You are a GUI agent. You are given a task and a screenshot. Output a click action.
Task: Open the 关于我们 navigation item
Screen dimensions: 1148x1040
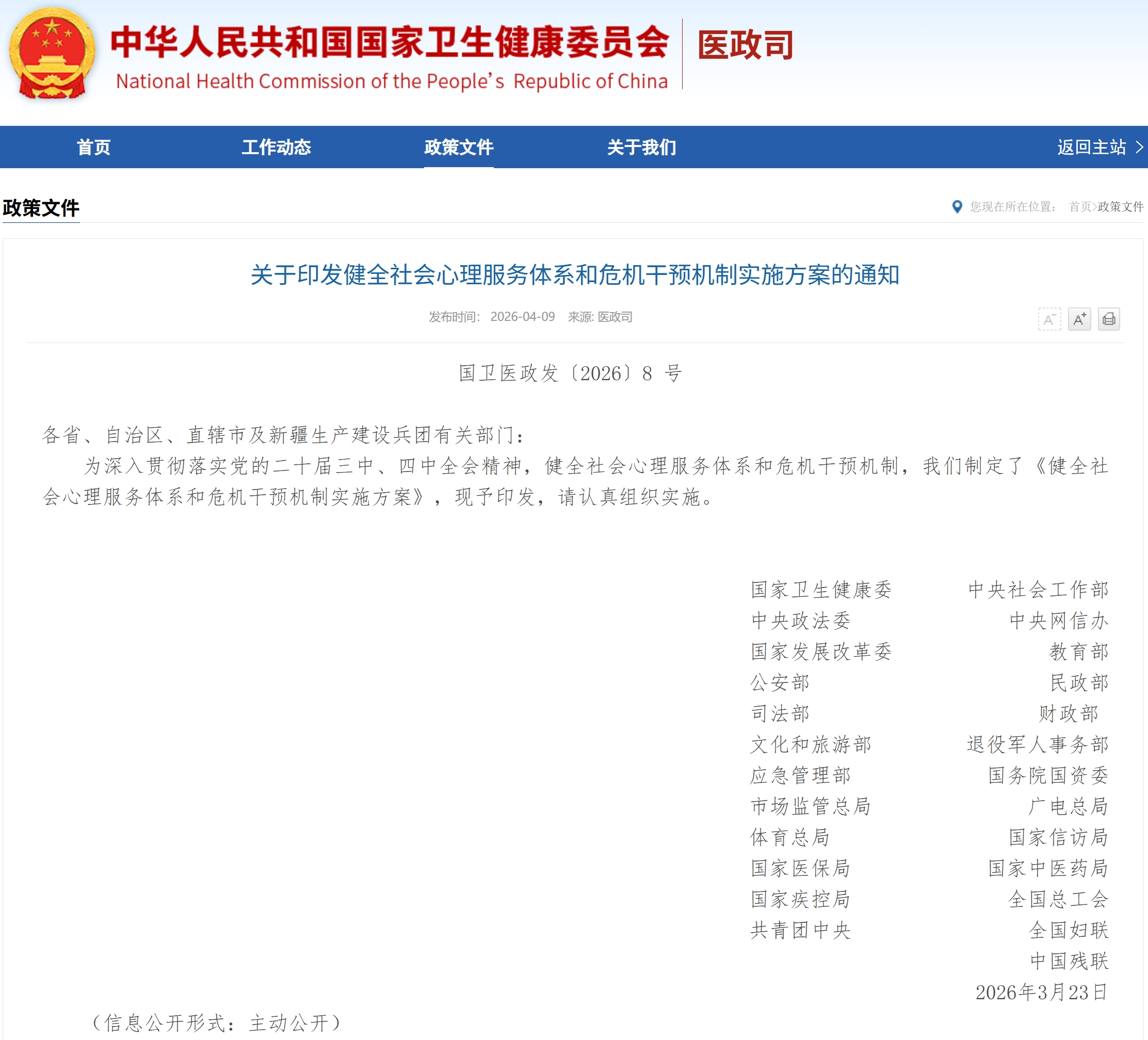[642, 147]
